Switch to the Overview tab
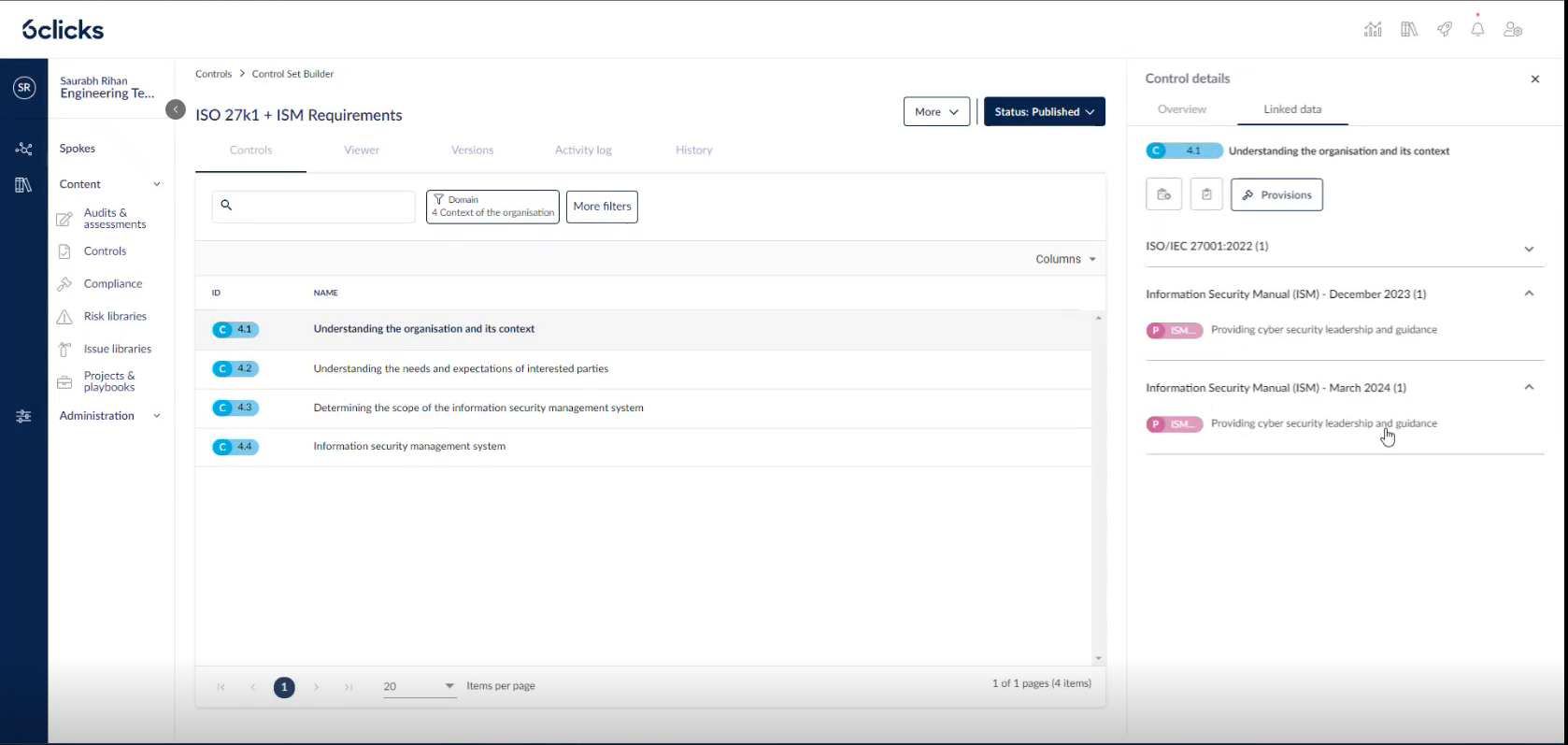Screen dimensions: 1568x745 click(x=1182, y=109)
